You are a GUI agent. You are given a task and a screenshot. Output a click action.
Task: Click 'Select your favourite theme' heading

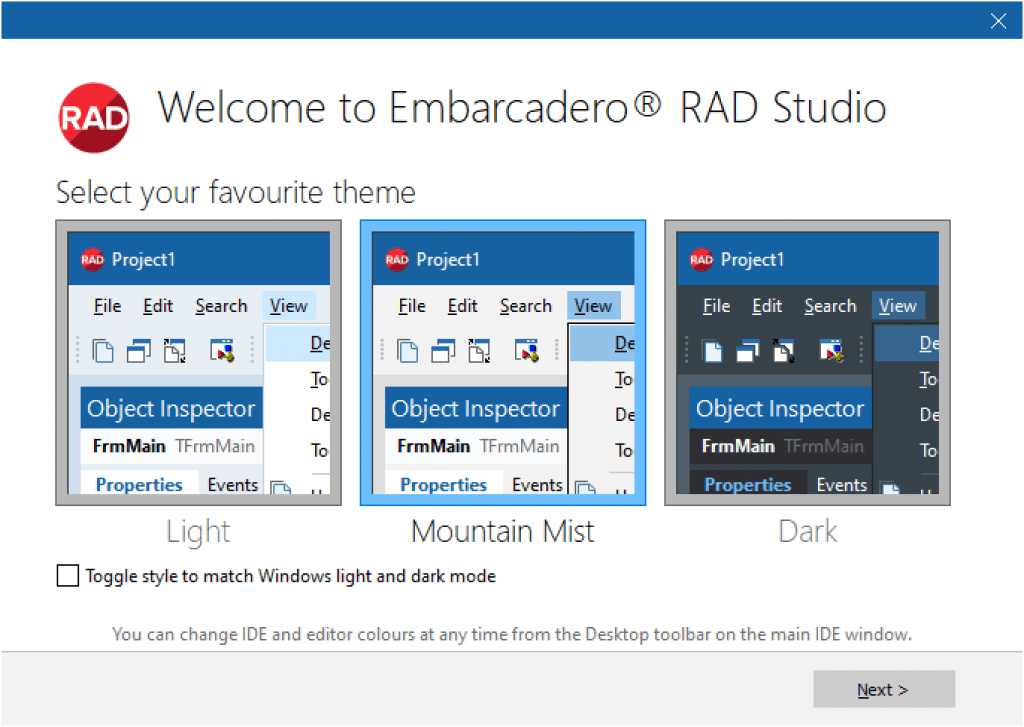pyautogui.click(x=236, y=193)
